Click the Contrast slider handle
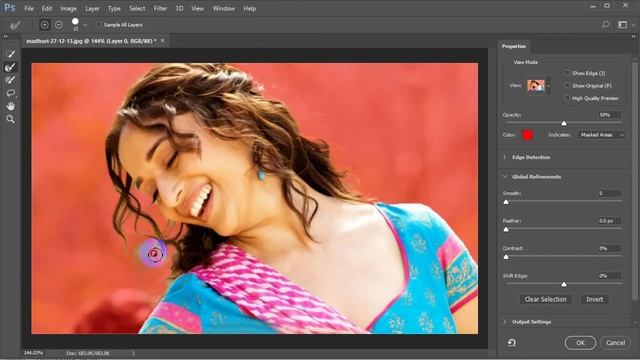 click(506, 257)
